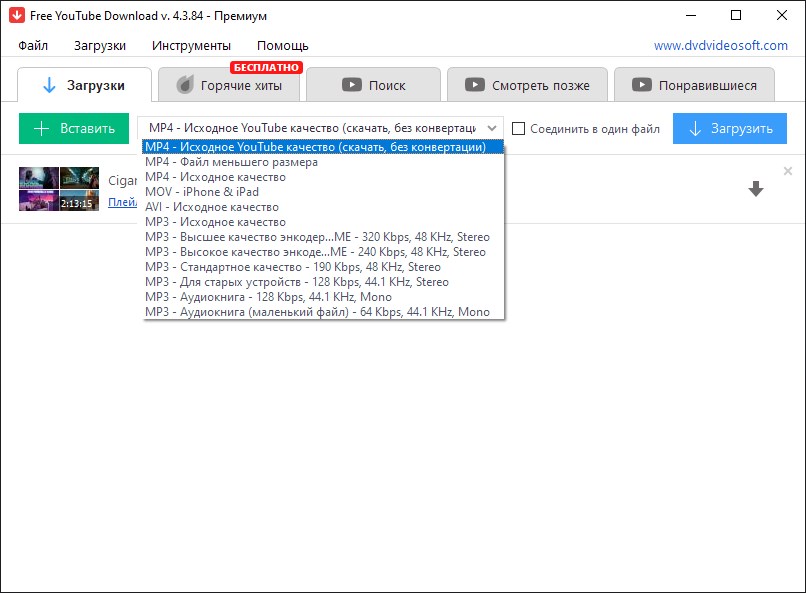Click the play icon on Понравившиеся tab

[x=642, y=85]
